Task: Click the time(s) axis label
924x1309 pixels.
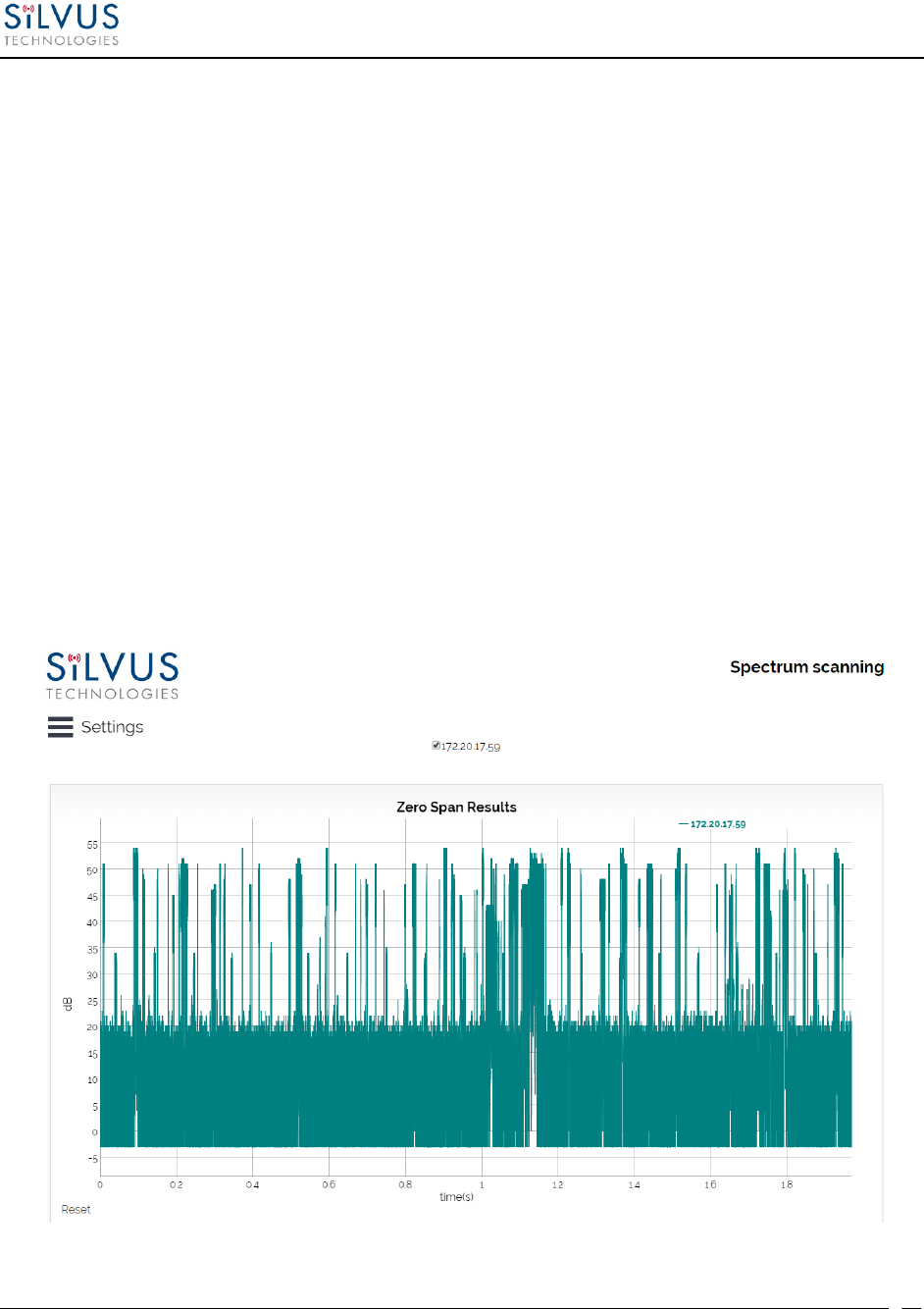Action: (x=456, y=1196)
